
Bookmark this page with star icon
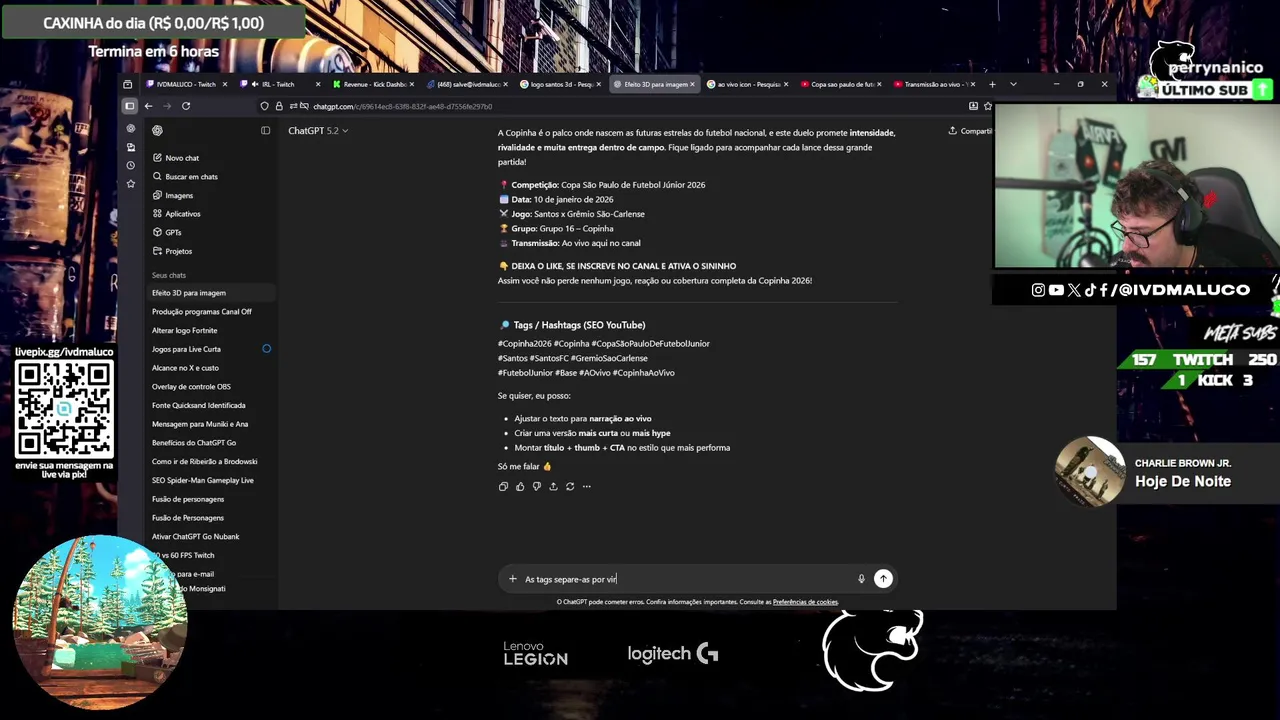988,106
